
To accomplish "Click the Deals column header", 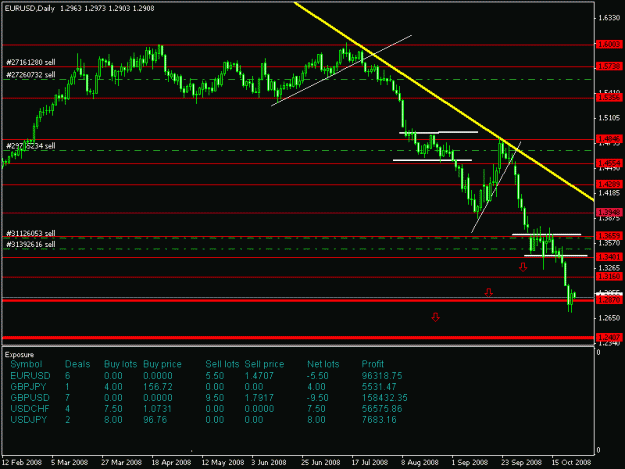I will [77, 364].
